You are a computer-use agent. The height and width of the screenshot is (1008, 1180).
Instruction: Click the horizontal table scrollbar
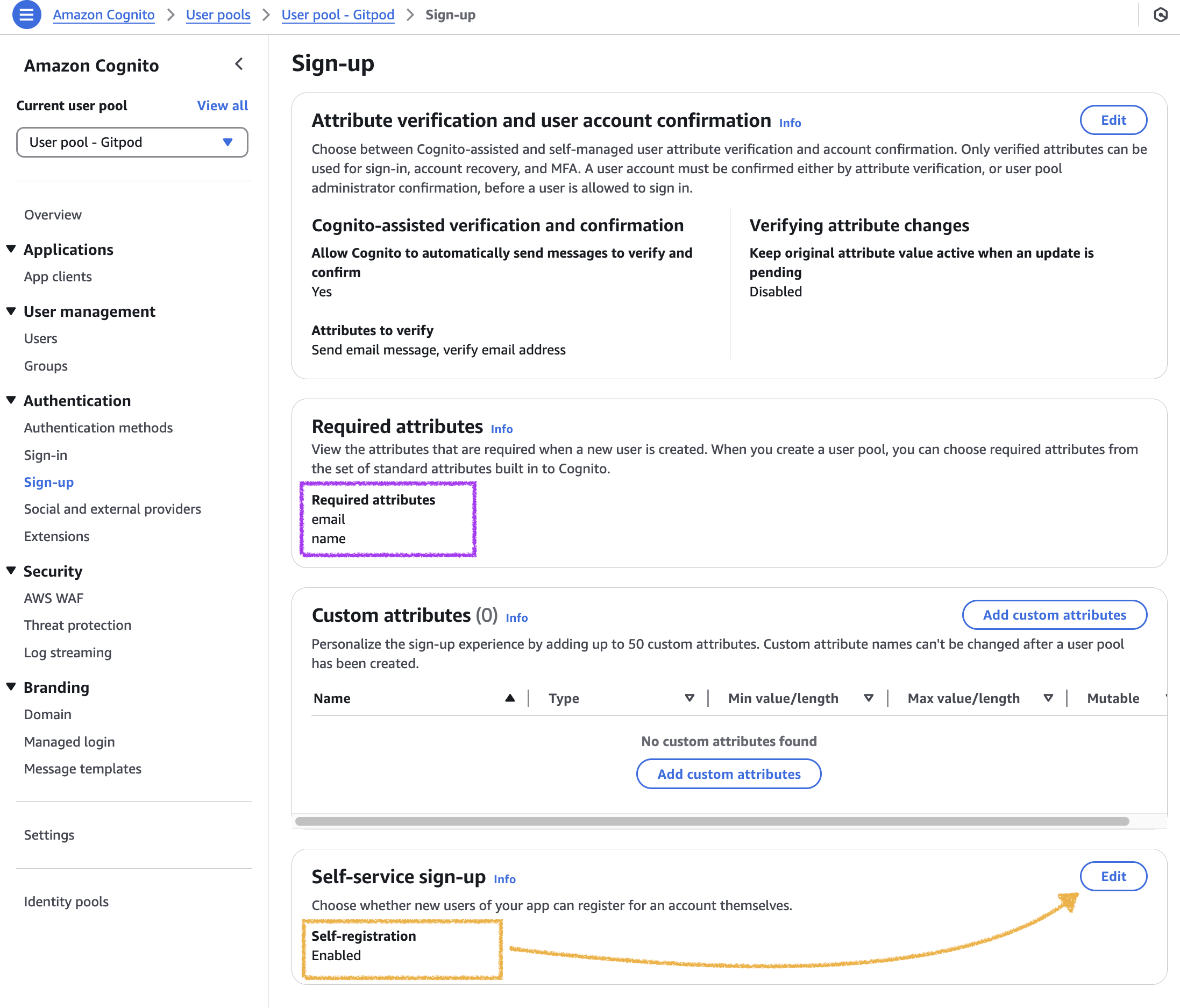[712, 821]
